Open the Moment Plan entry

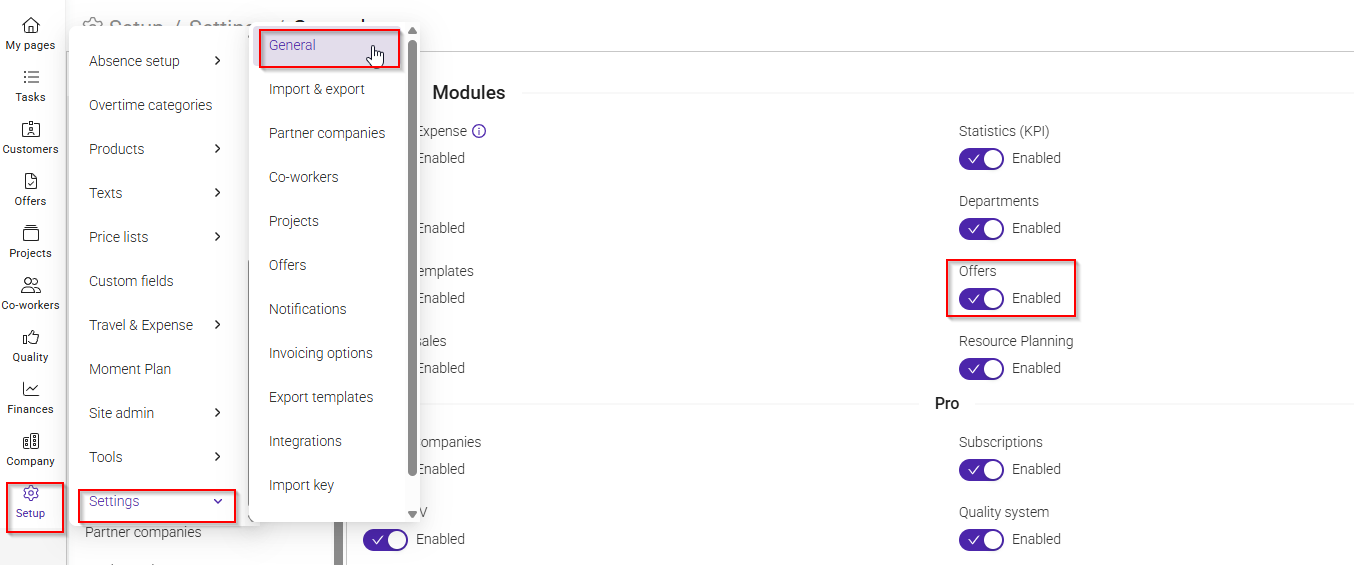click(x=130, y=369)
